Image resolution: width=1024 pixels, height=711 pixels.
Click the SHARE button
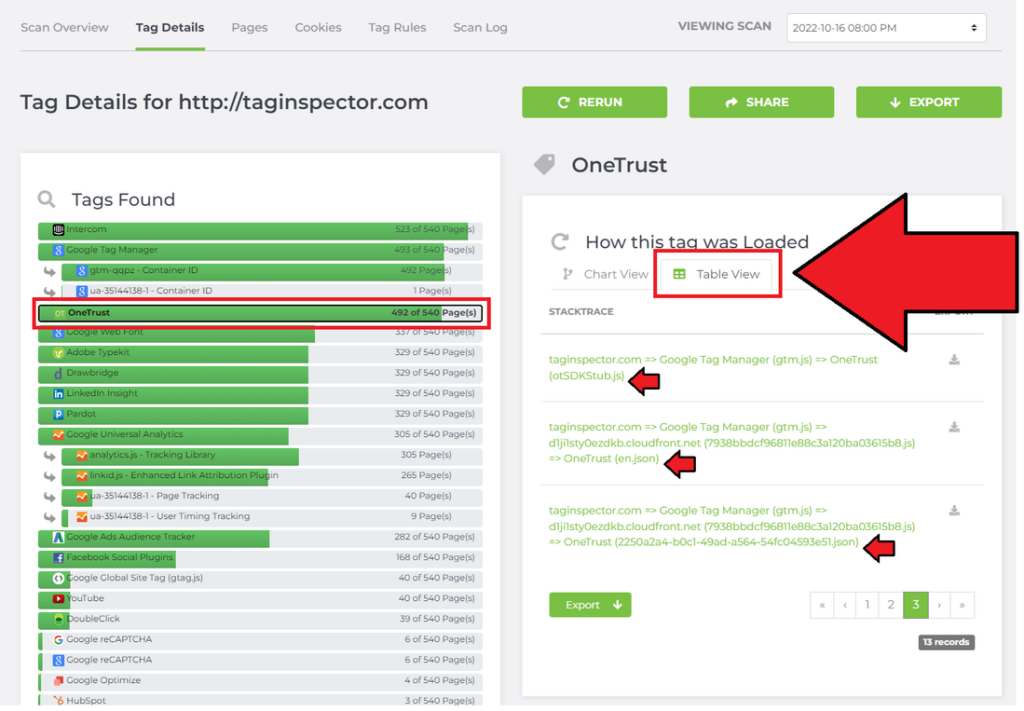(761, 103)
